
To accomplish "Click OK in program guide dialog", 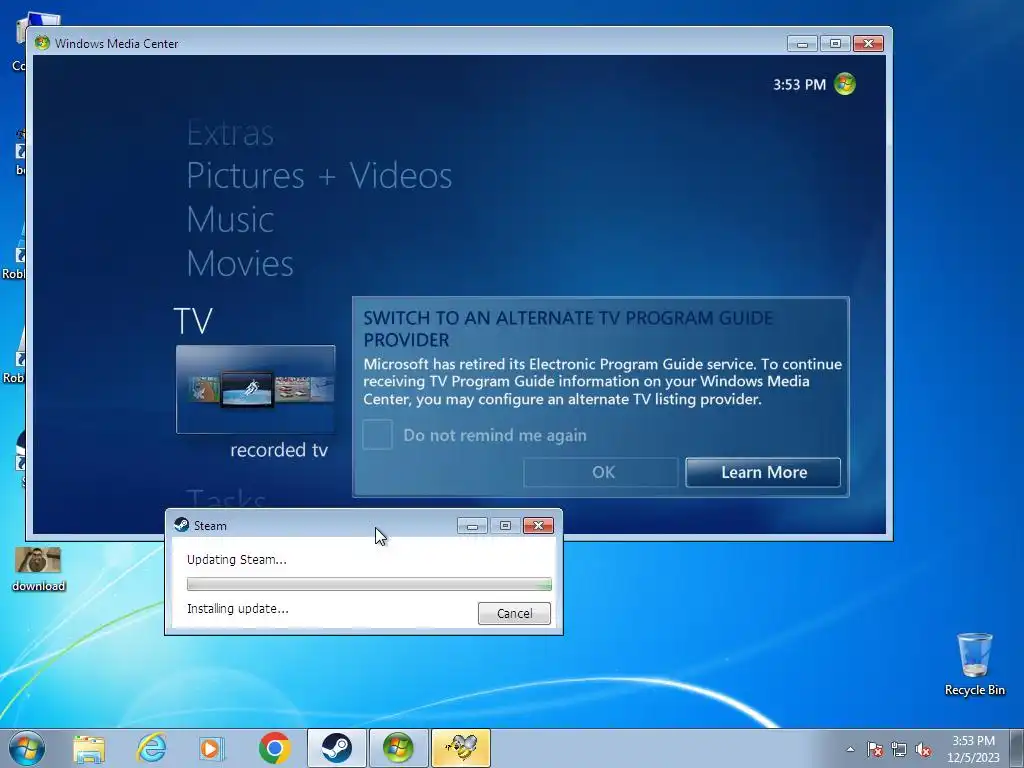I will pyautogui.click(x=601, y=472).
